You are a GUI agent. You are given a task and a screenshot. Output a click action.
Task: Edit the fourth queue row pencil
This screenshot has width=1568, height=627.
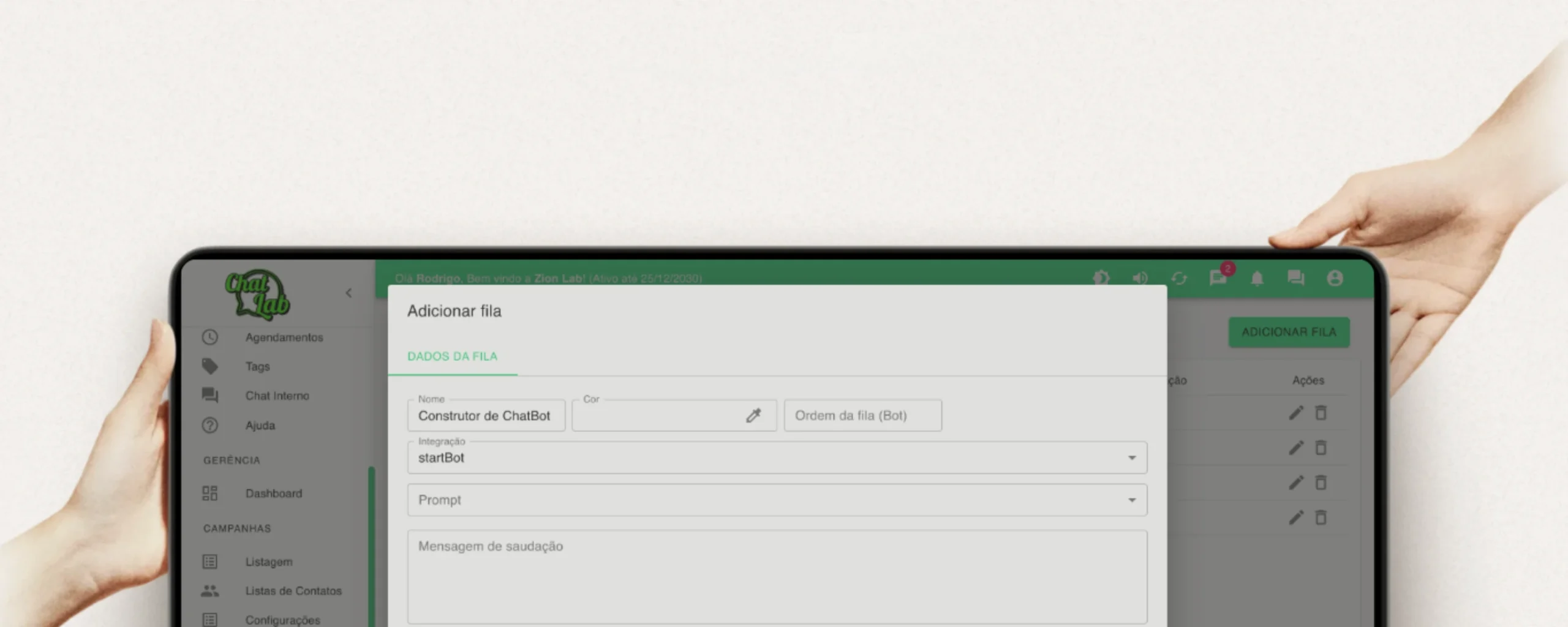tap(1295, 518)
